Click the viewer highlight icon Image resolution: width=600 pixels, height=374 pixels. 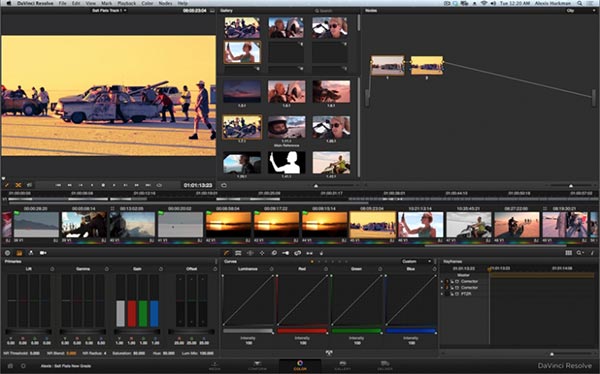tap(29, 185)
